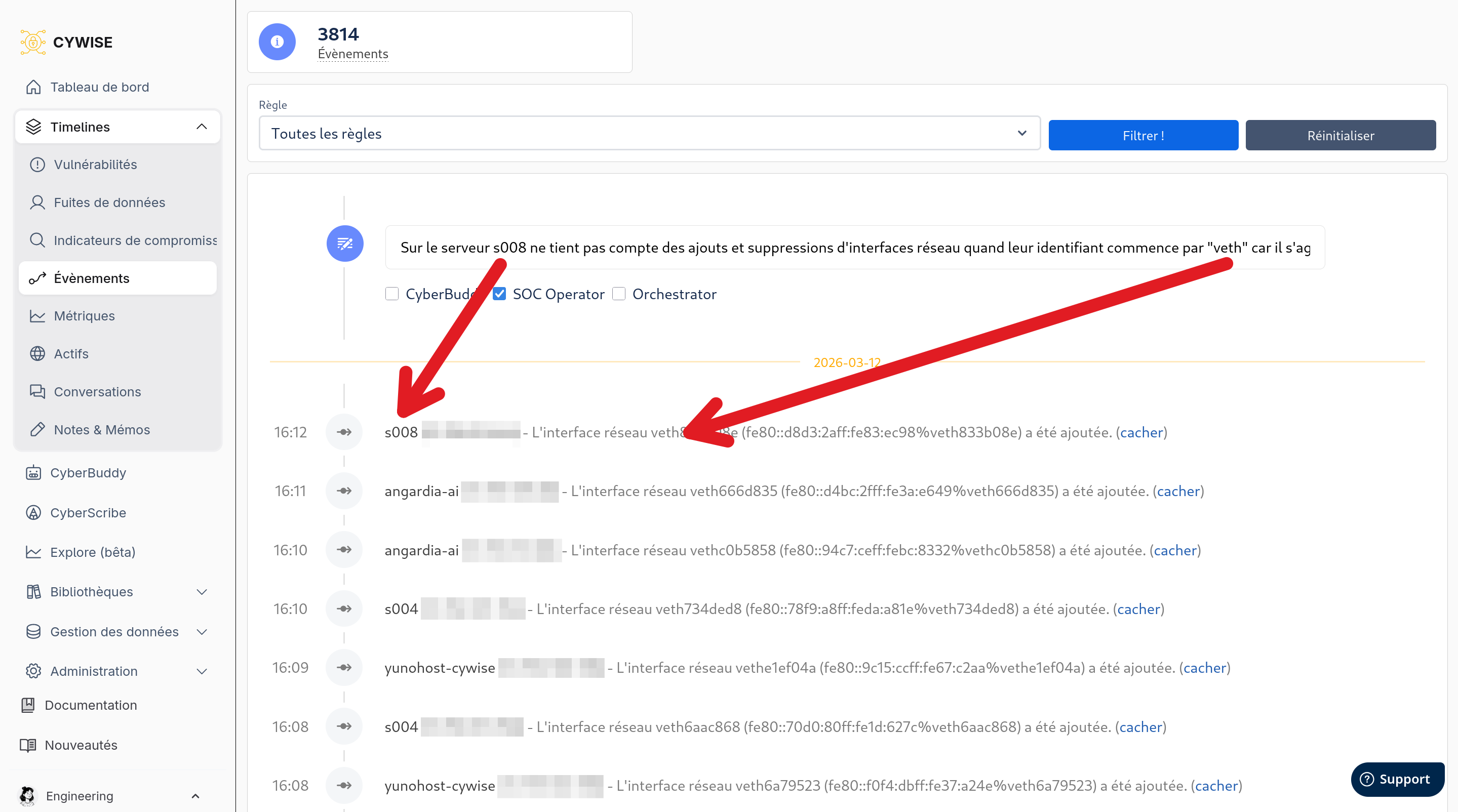This screenshot has width=1458, height=812.
Task: Click the Actifs globe icon
Action: (x=37, y=354)
